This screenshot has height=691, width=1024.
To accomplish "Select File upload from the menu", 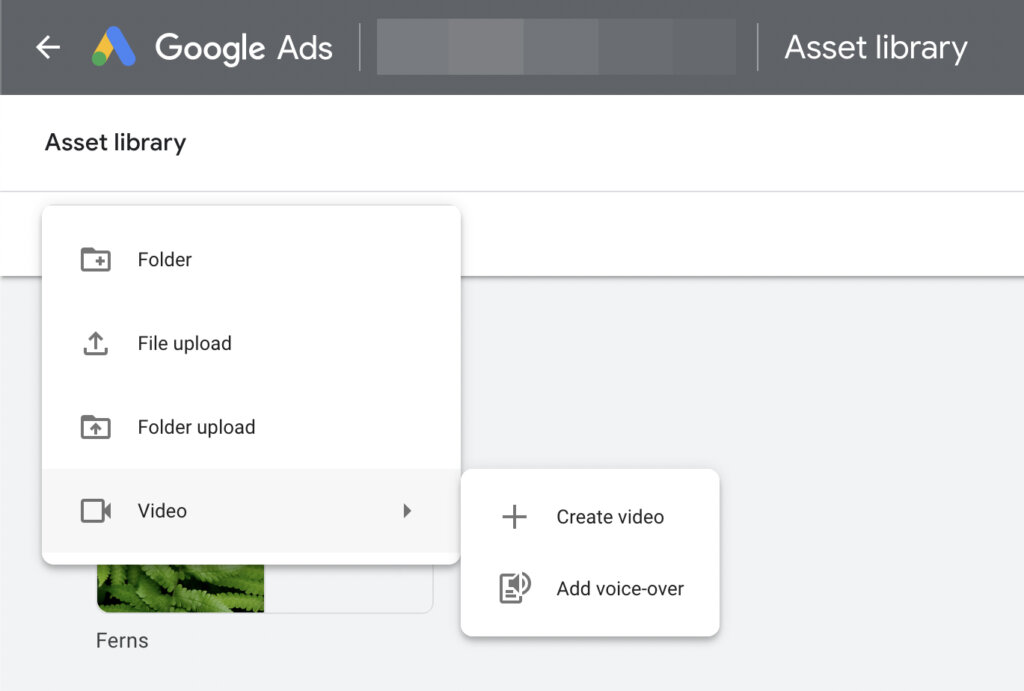I will pyautogui.click(x=182, y=343).
